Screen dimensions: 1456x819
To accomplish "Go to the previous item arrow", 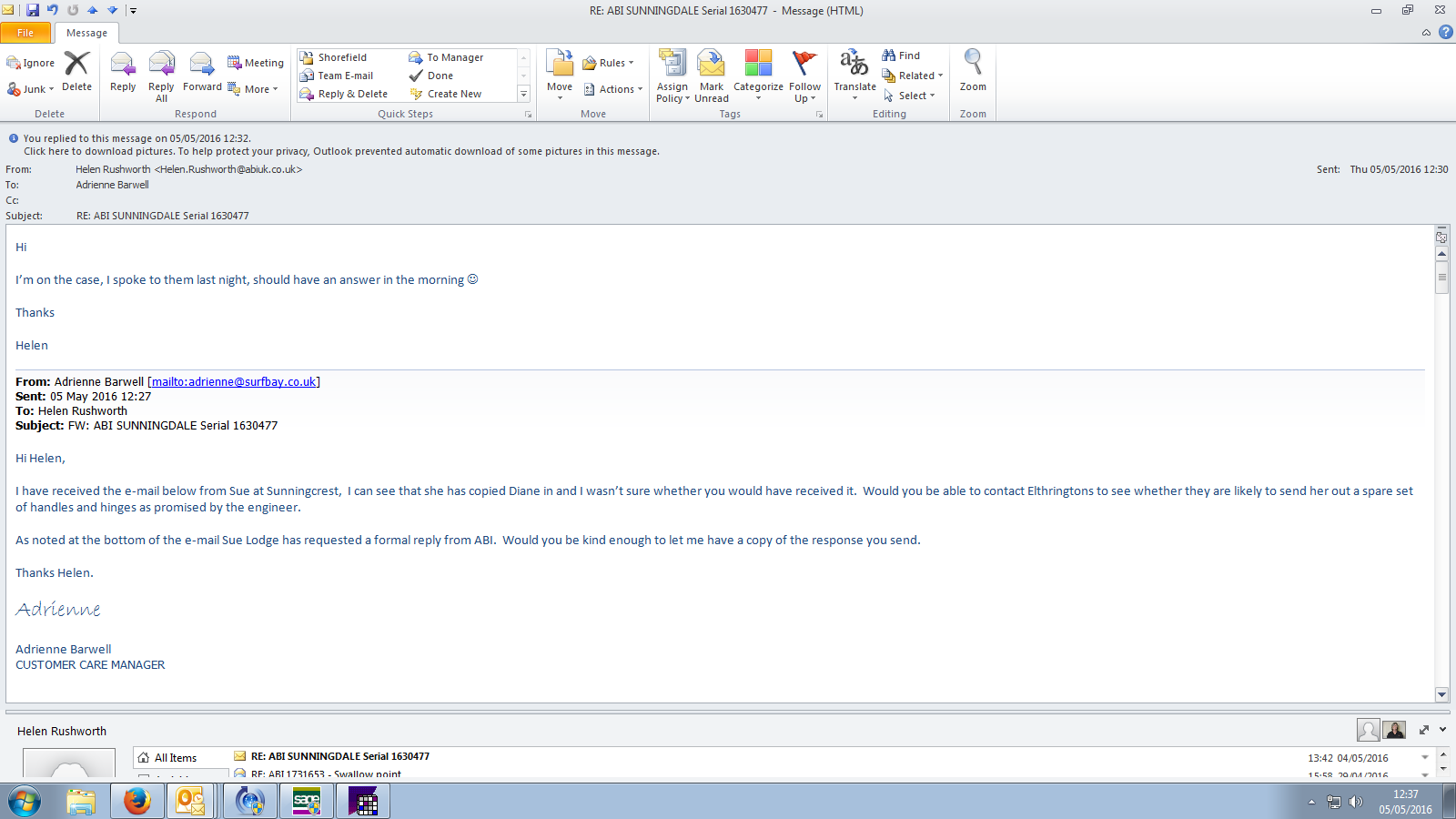I will [92, 10].
